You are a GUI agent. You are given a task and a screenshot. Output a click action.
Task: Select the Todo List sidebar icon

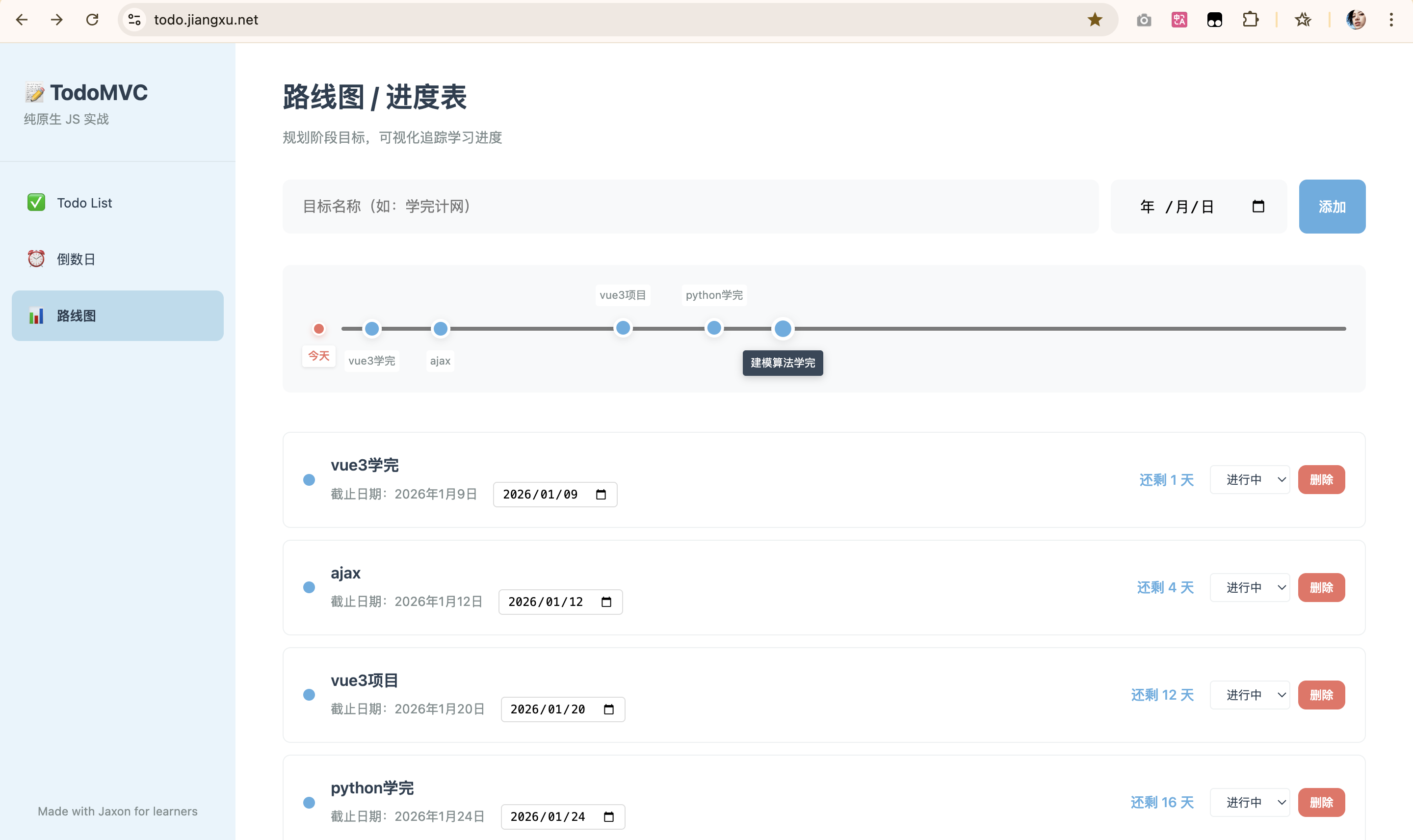tap(36, 203)
